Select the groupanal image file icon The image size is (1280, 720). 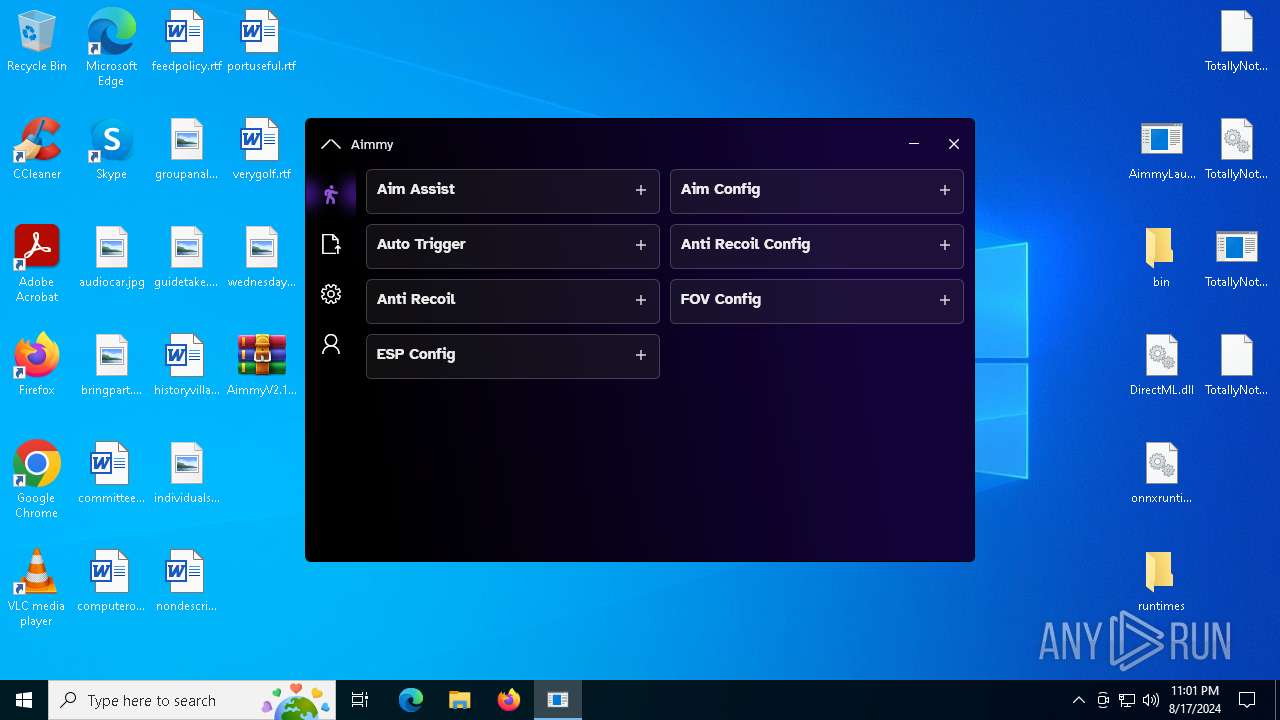[x=186, y=150]
